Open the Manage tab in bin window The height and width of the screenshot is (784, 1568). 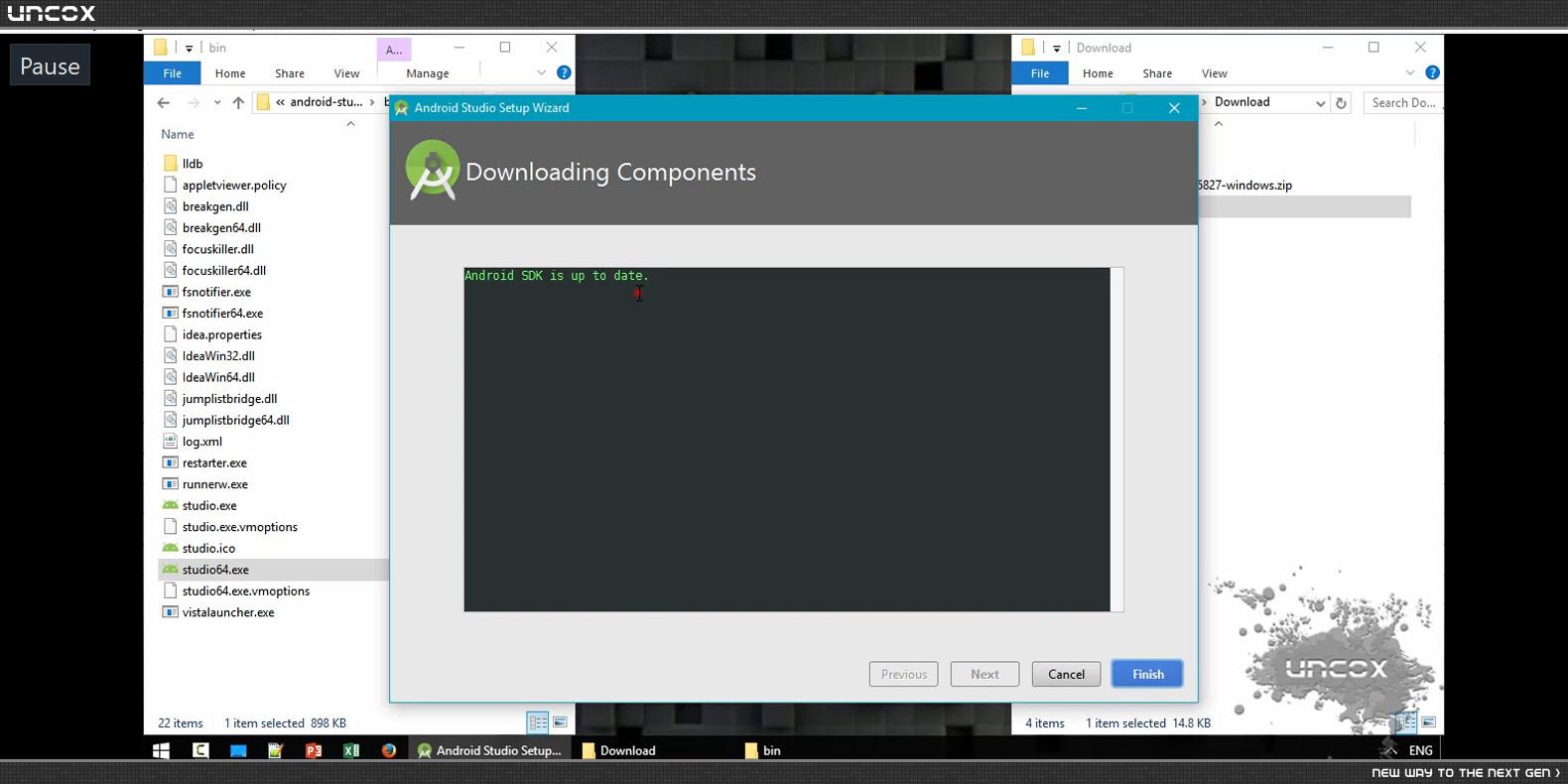(x=428, y=73)
